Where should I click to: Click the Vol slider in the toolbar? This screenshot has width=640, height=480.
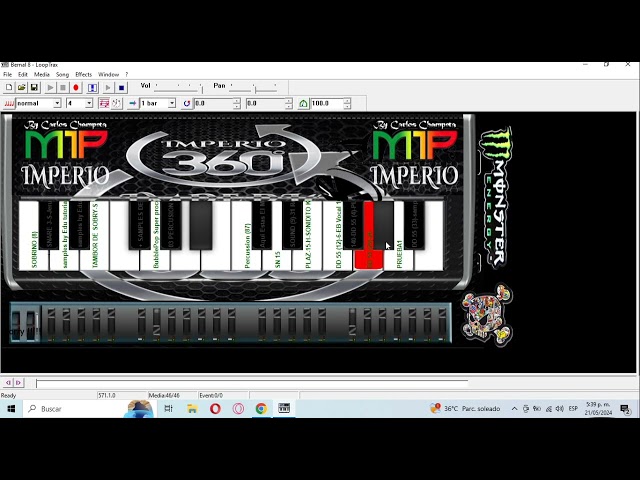tap(178, 87)
